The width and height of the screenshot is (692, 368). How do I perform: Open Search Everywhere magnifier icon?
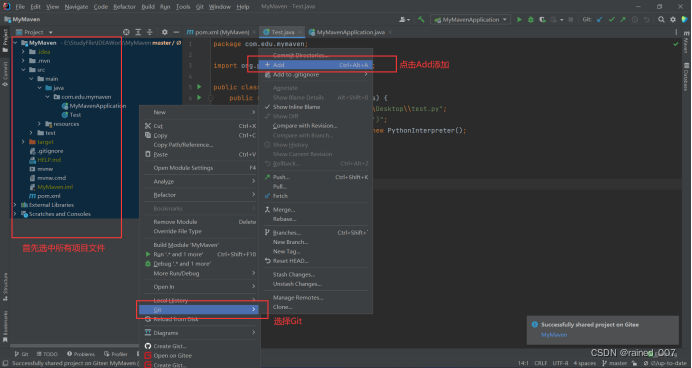(661, 19)
